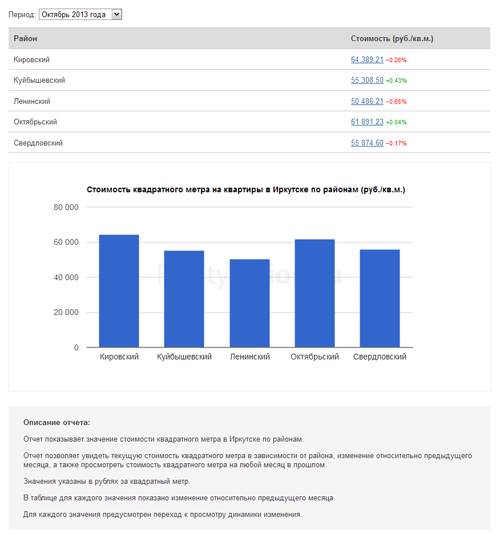Open the 61 891.23 price link for Октябрьский
This screenshot has height=538, width=500.
click(x=367, y=122)
